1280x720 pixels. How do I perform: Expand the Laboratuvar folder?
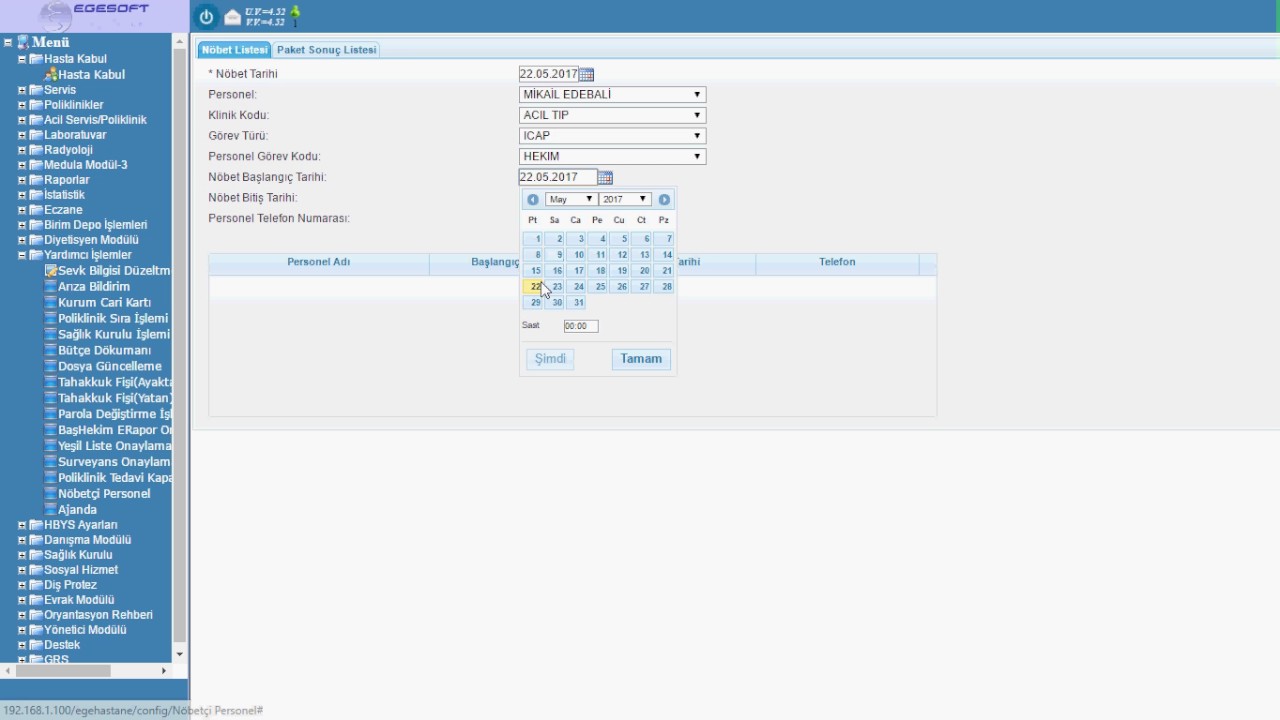click(x=22, y=135)
